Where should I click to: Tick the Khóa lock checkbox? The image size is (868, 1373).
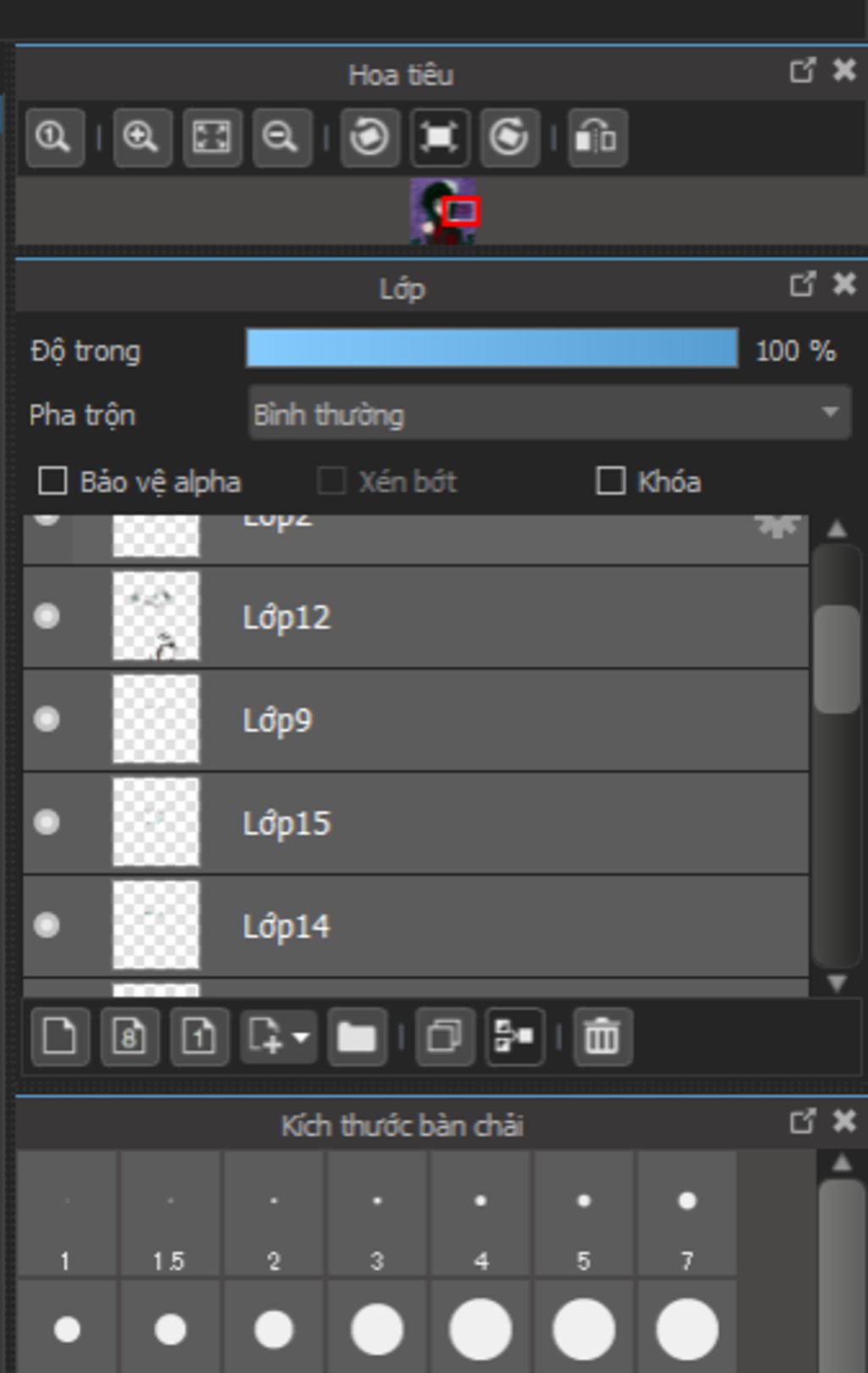click(610, 481)
